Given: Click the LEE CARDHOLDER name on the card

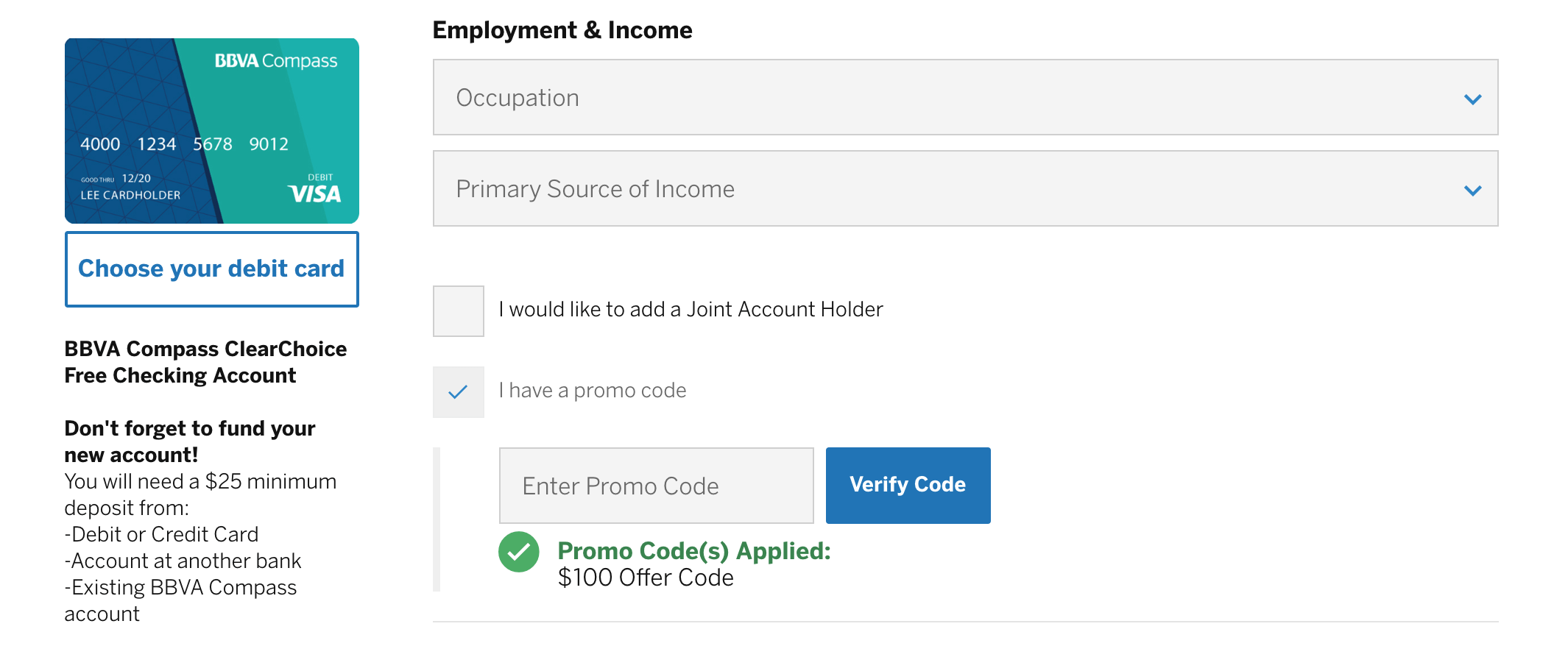Looking at the screenshot, I should (130, 195).
